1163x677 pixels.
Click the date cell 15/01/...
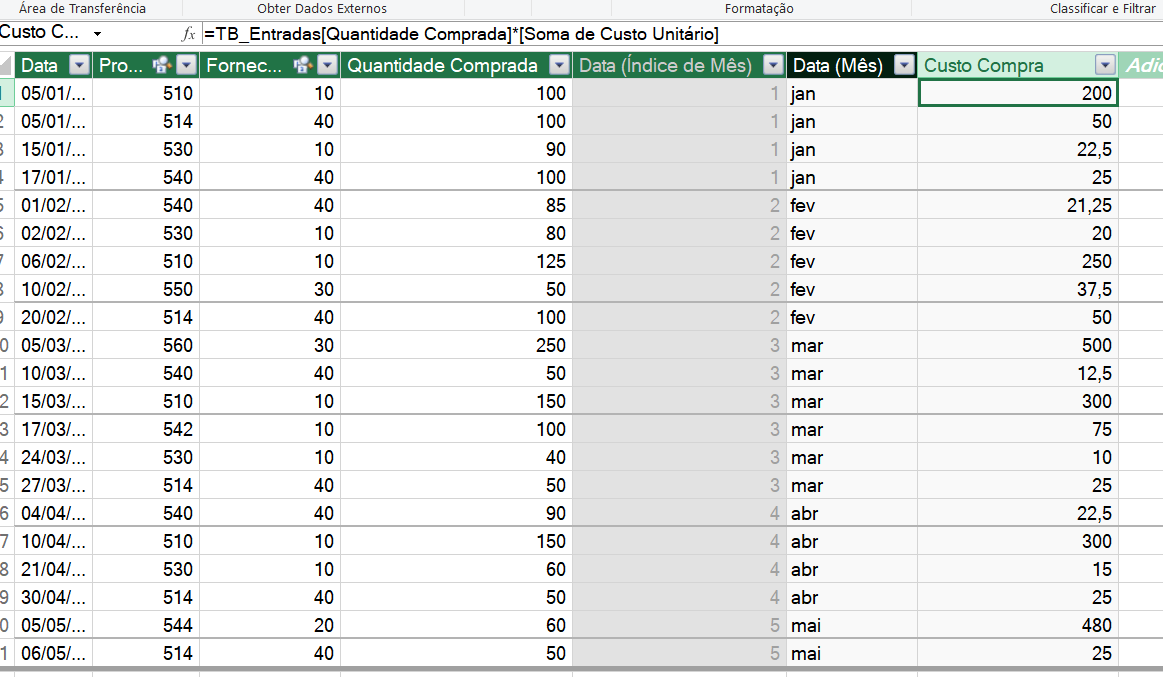tap(53, 149)
